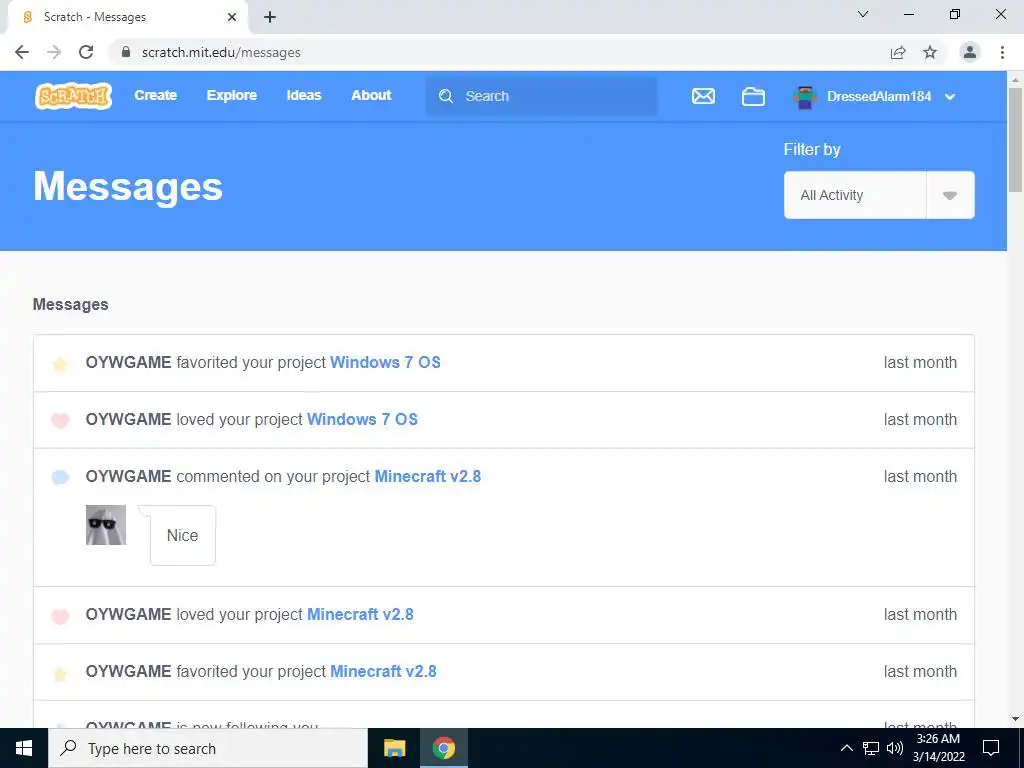The height and width of the screenshot is (768, 1024).
Task: Close the Scratch - Messages tab
Action: [232, 17]
